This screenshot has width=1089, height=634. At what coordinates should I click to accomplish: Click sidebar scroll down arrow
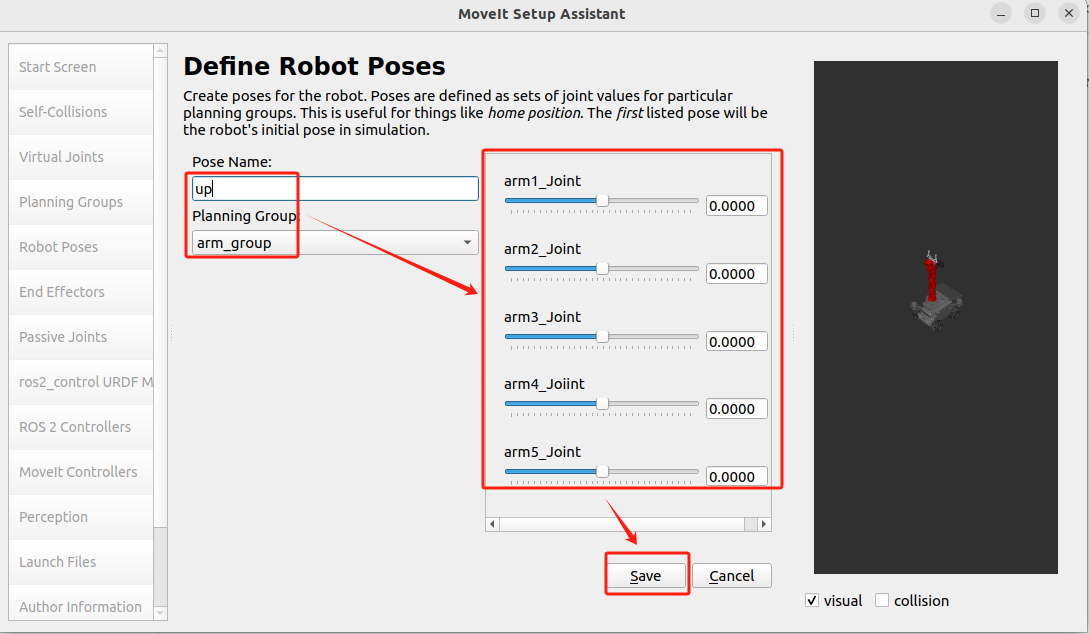[160, 613]
